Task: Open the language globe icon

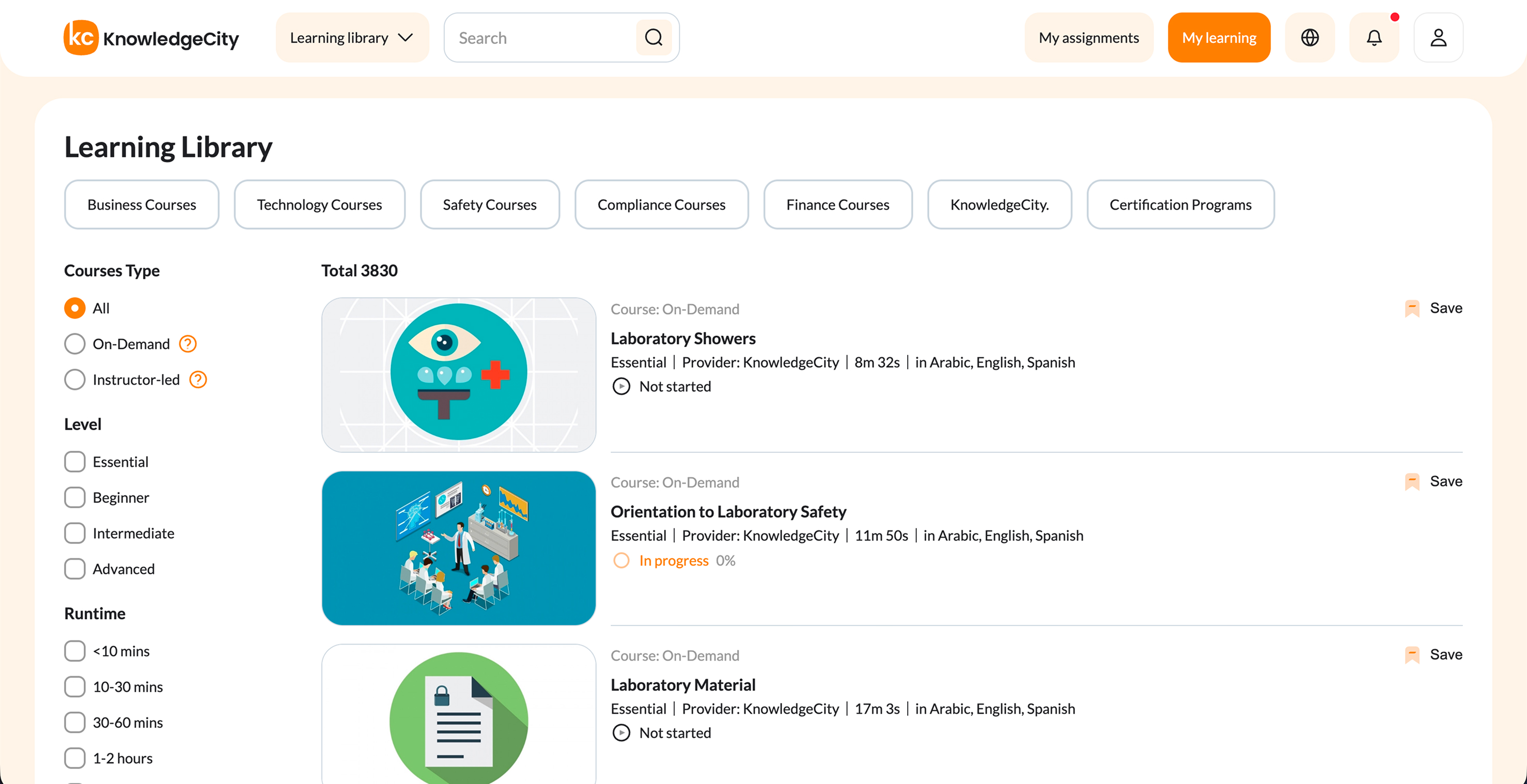Action: tap(1310, 37)
